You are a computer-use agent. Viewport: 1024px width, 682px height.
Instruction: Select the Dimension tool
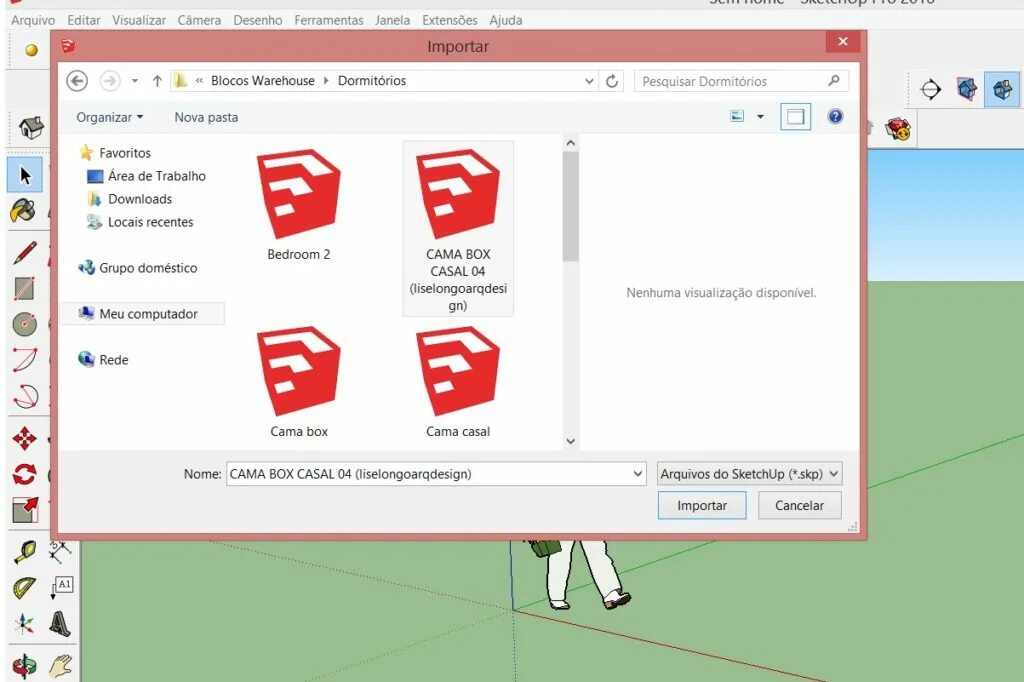point(59,552)
